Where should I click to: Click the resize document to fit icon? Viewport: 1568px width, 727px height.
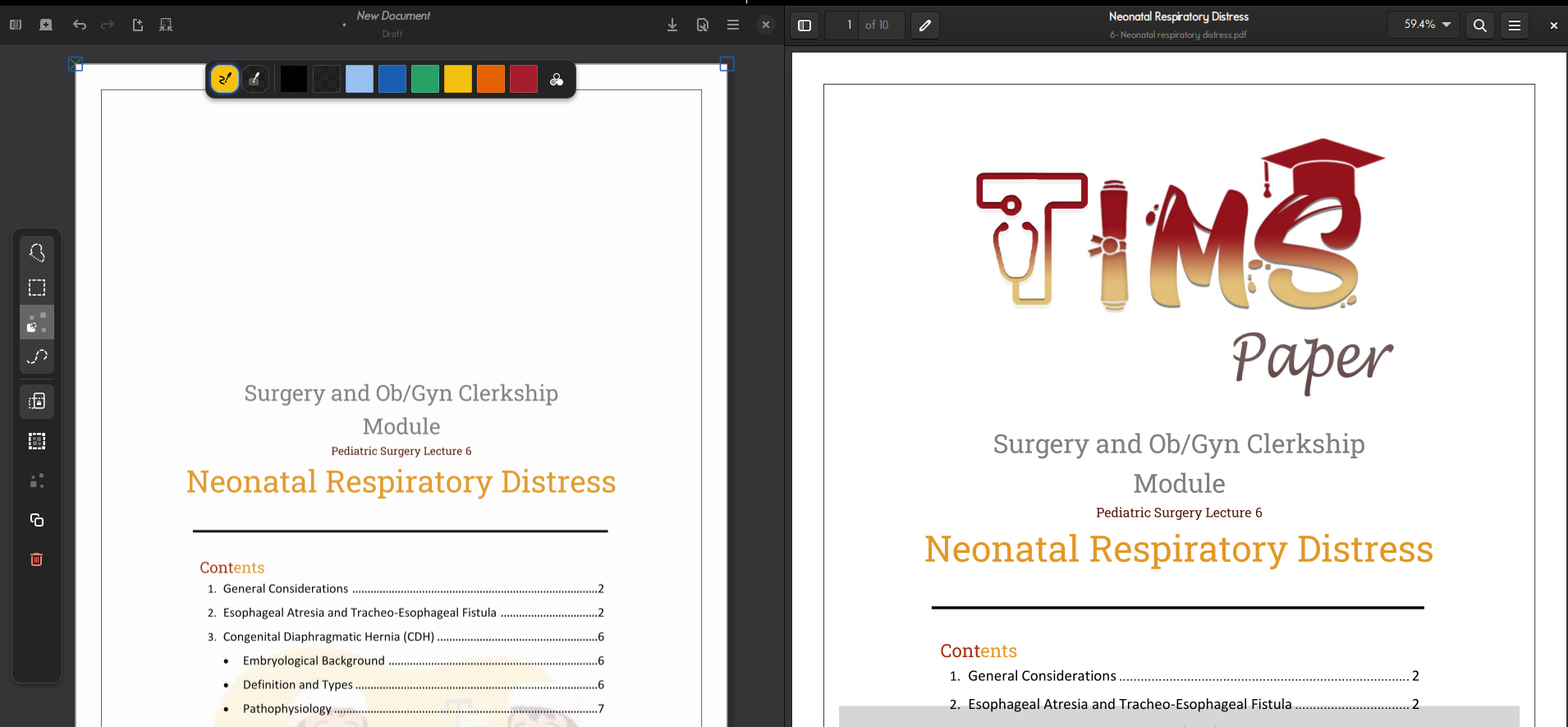(x=166, y=25)
